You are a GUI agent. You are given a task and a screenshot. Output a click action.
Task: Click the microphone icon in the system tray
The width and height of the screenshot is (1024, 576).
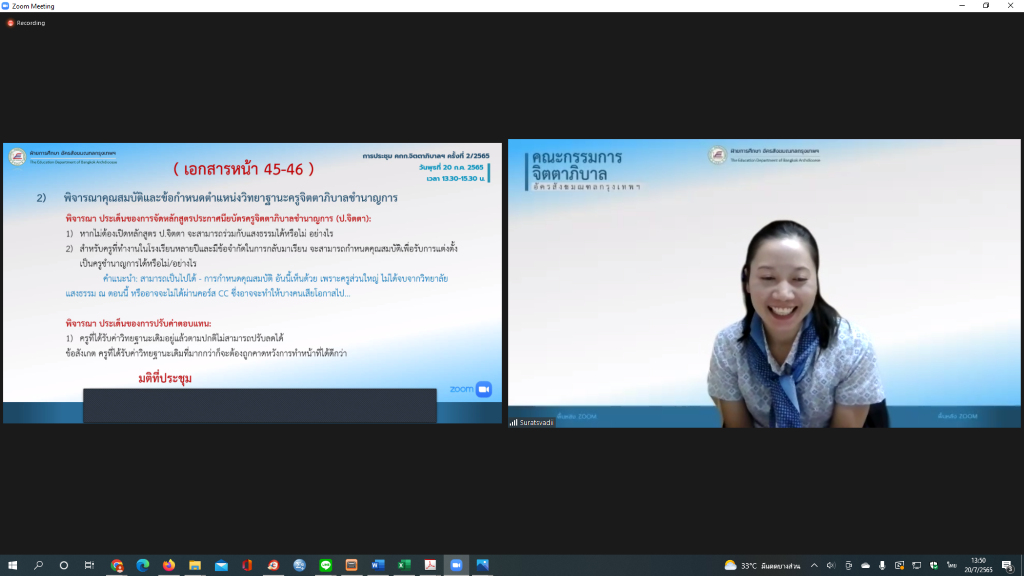(x=882, y=566)
